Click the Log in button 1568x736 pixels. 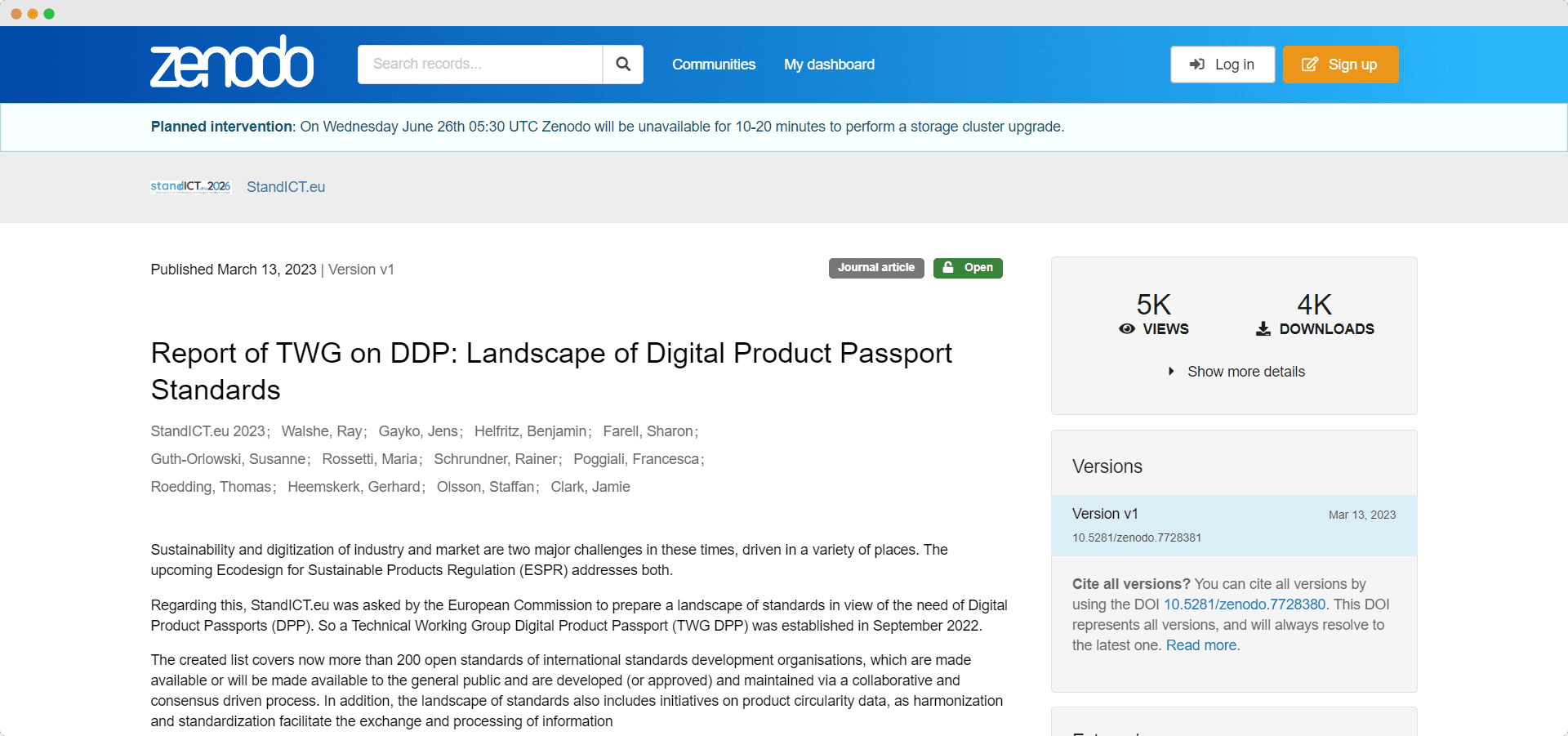[x=1223, y=65]
